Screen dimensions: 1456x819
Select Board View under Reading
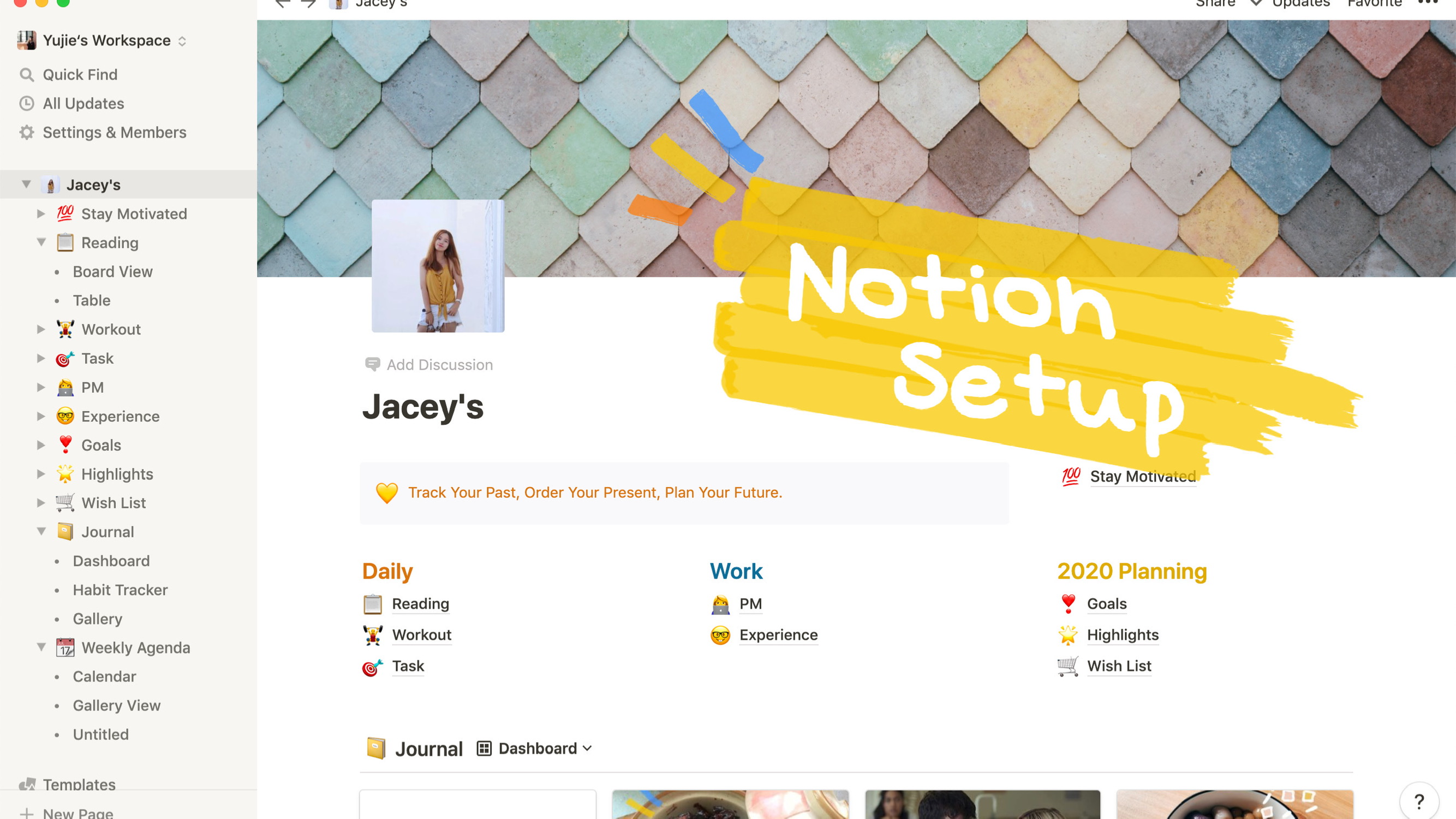(x=112, y=271)
